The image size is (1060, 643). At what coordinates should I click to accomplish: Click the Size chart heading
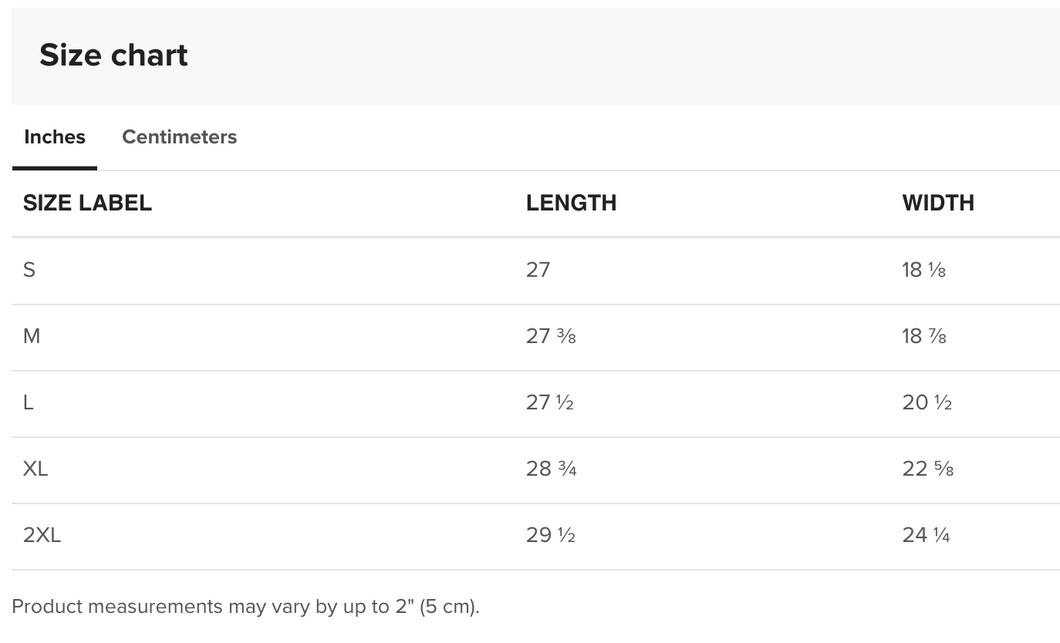tap(114, 55)
